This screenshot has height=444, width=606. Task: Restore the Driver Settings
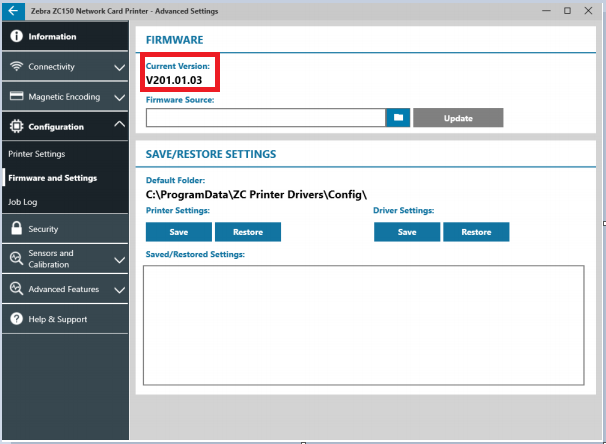[x=476, y=232]
